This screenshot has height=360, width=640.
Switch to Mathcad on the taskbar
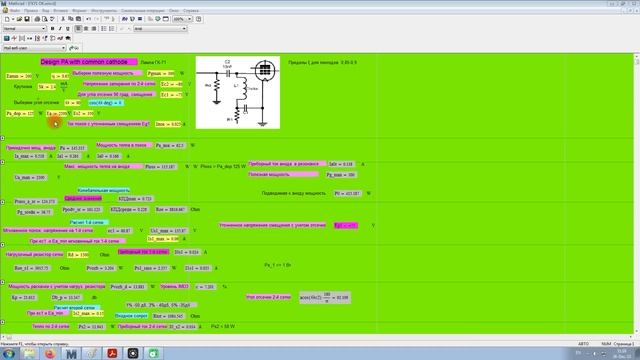[x=71, y=353]
